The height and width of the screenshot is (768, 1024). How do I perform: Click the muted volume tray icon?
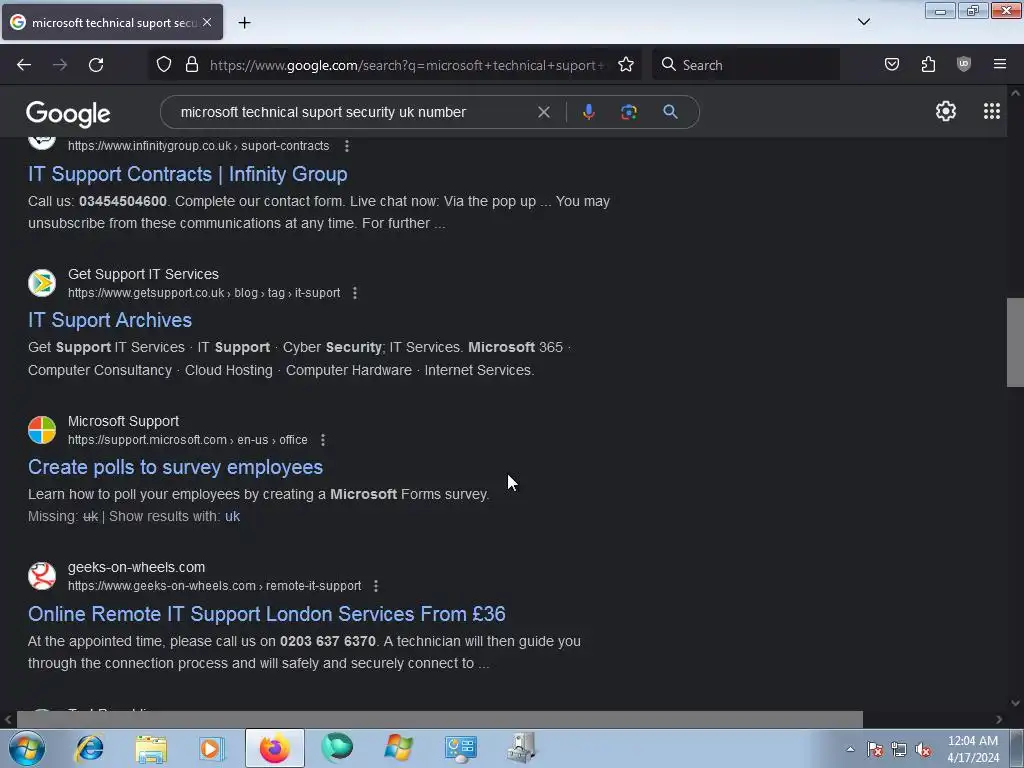pos(923,749)
